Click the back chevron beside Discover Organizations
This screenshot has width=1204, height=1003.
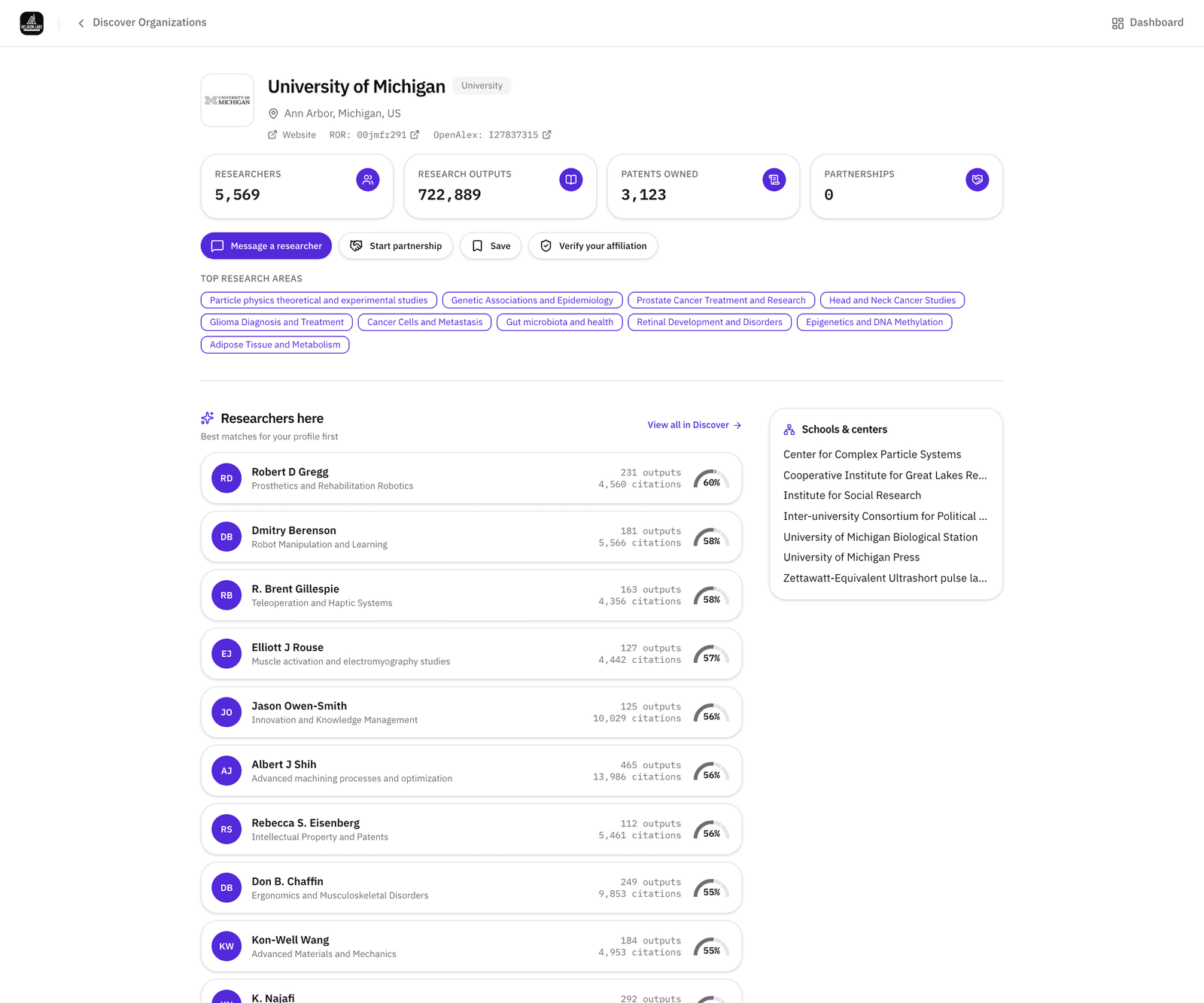click(x=81, y=23)
